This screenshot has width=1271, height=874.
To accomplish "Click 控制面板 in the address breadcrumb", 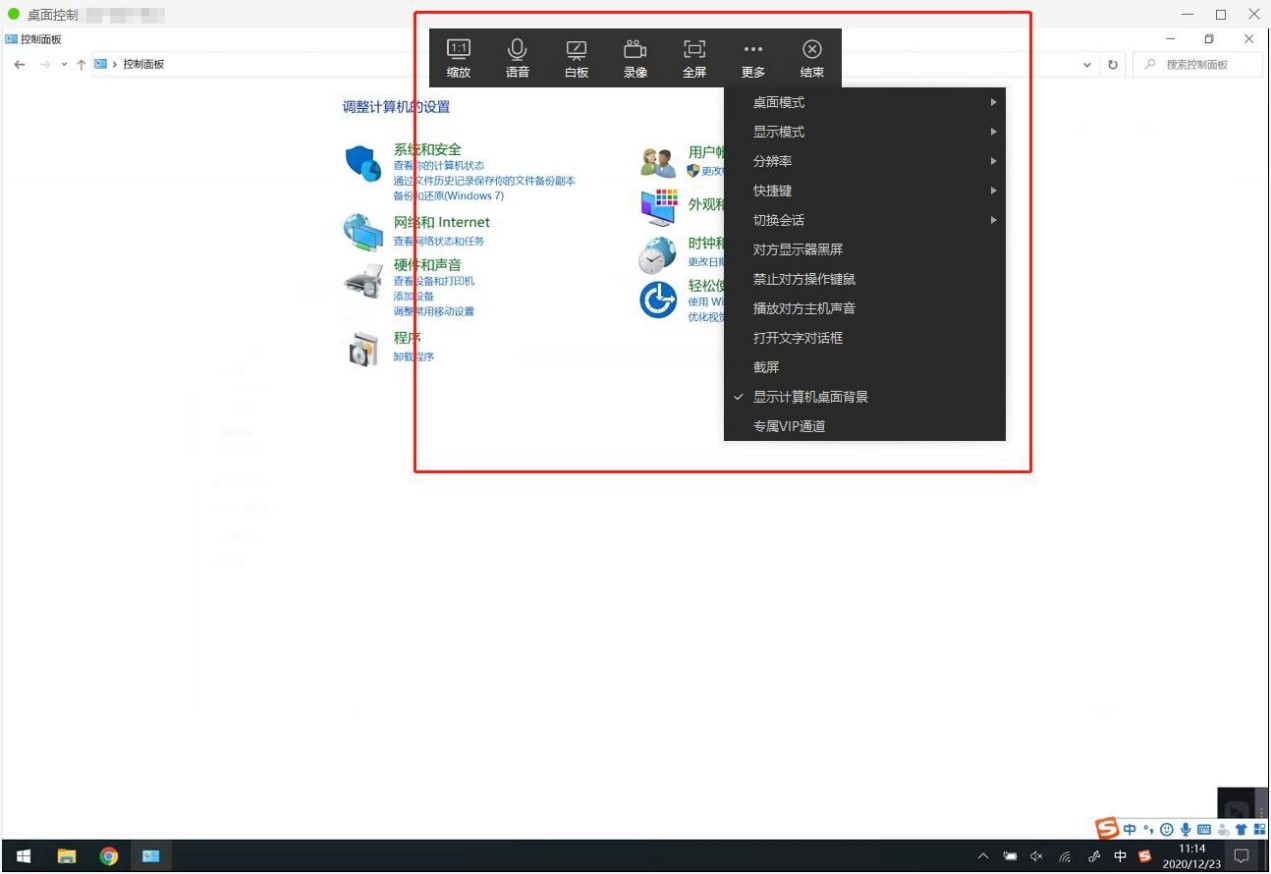I will pos(143,64).
